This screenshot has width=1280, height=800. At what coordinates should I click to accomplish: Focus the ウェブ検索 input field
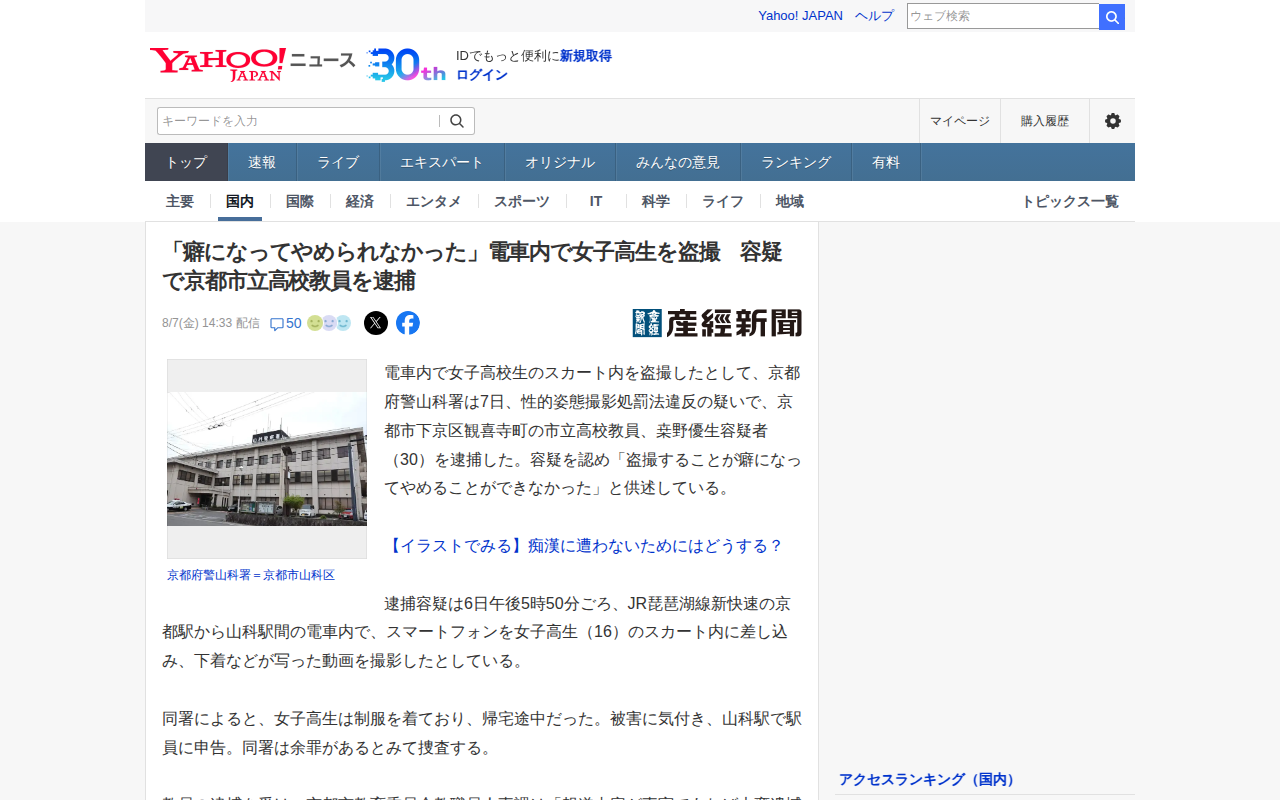(1003, 16)
